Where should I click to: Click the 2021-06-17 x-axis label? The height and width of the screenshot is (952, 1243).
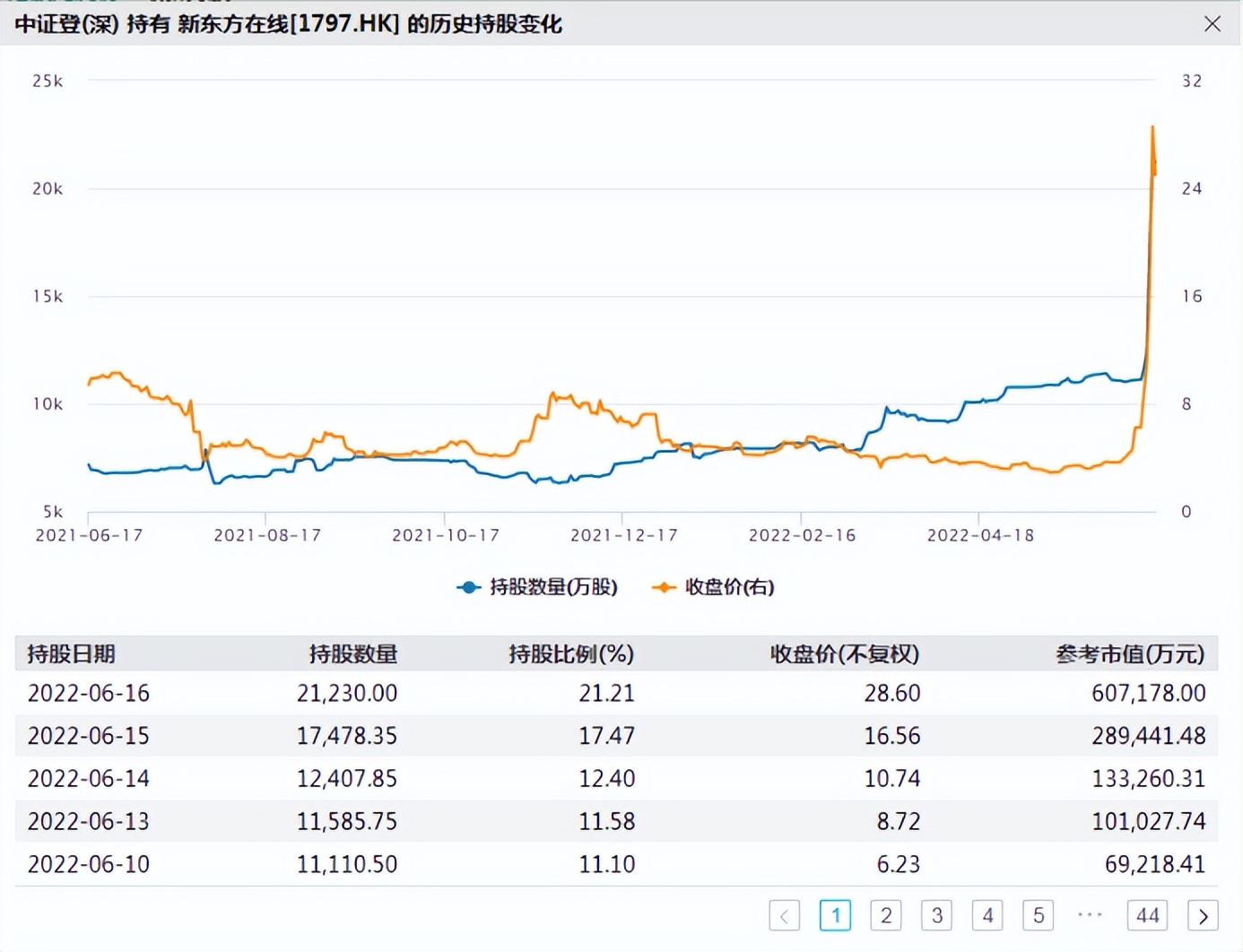pos(89,535)
